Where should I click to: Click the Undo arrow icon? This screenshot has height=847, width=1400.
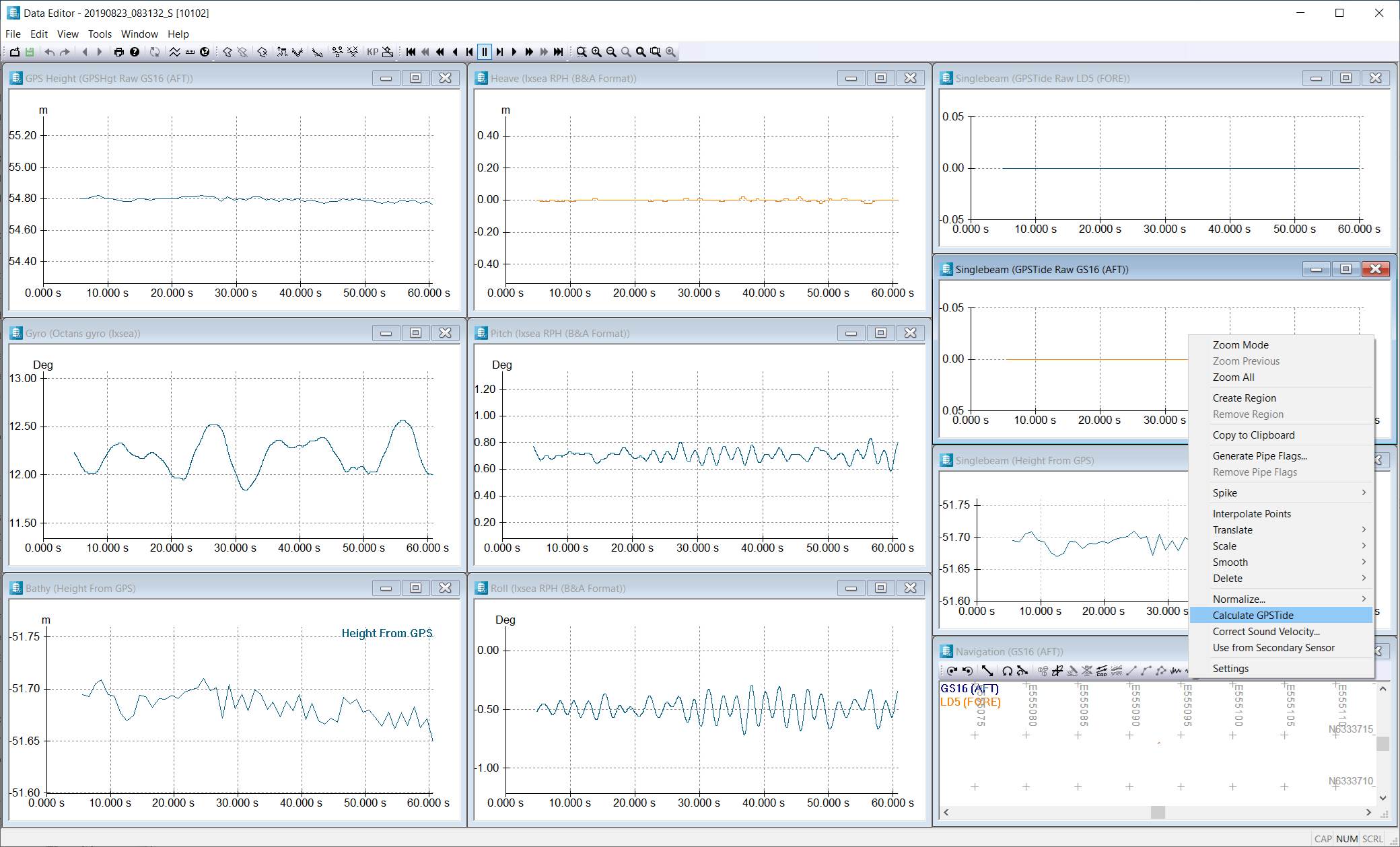pos(50,52)
